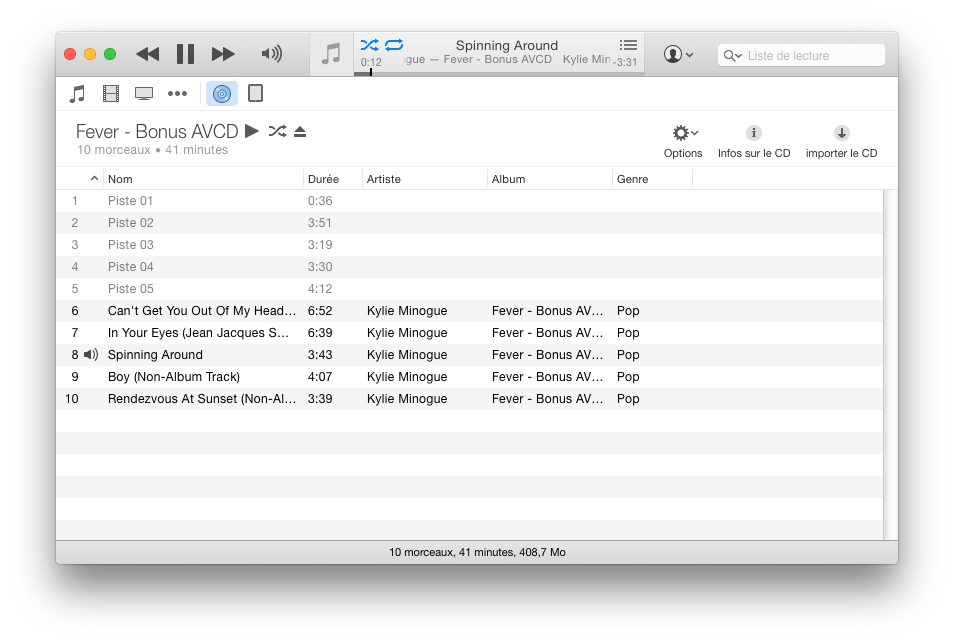The width and height of the screenshot is (954, 644).
Task: Click the Spinning Around now playing title
Action: [507, 46]
